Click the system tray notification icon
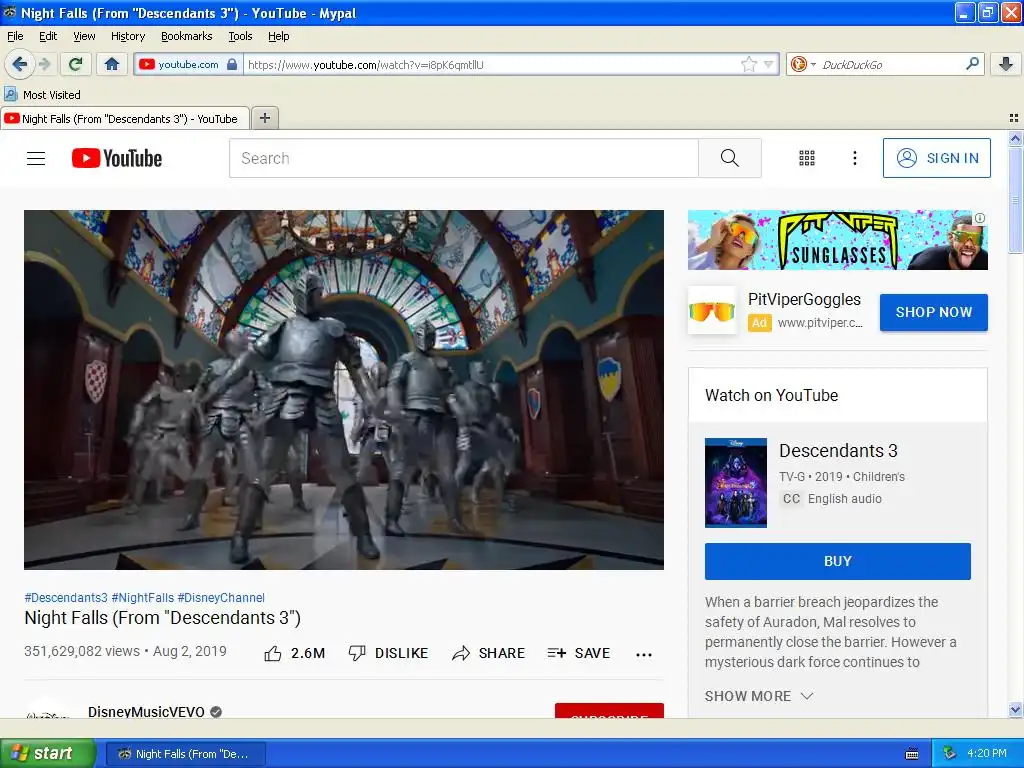1024x768 pixels. [x=949, y=753]
